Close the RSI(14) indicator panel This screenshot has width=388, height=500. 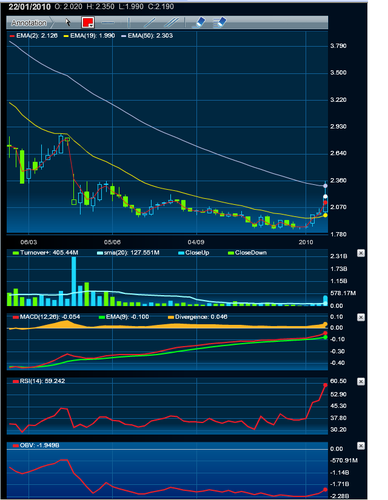(x=361, y=382)
